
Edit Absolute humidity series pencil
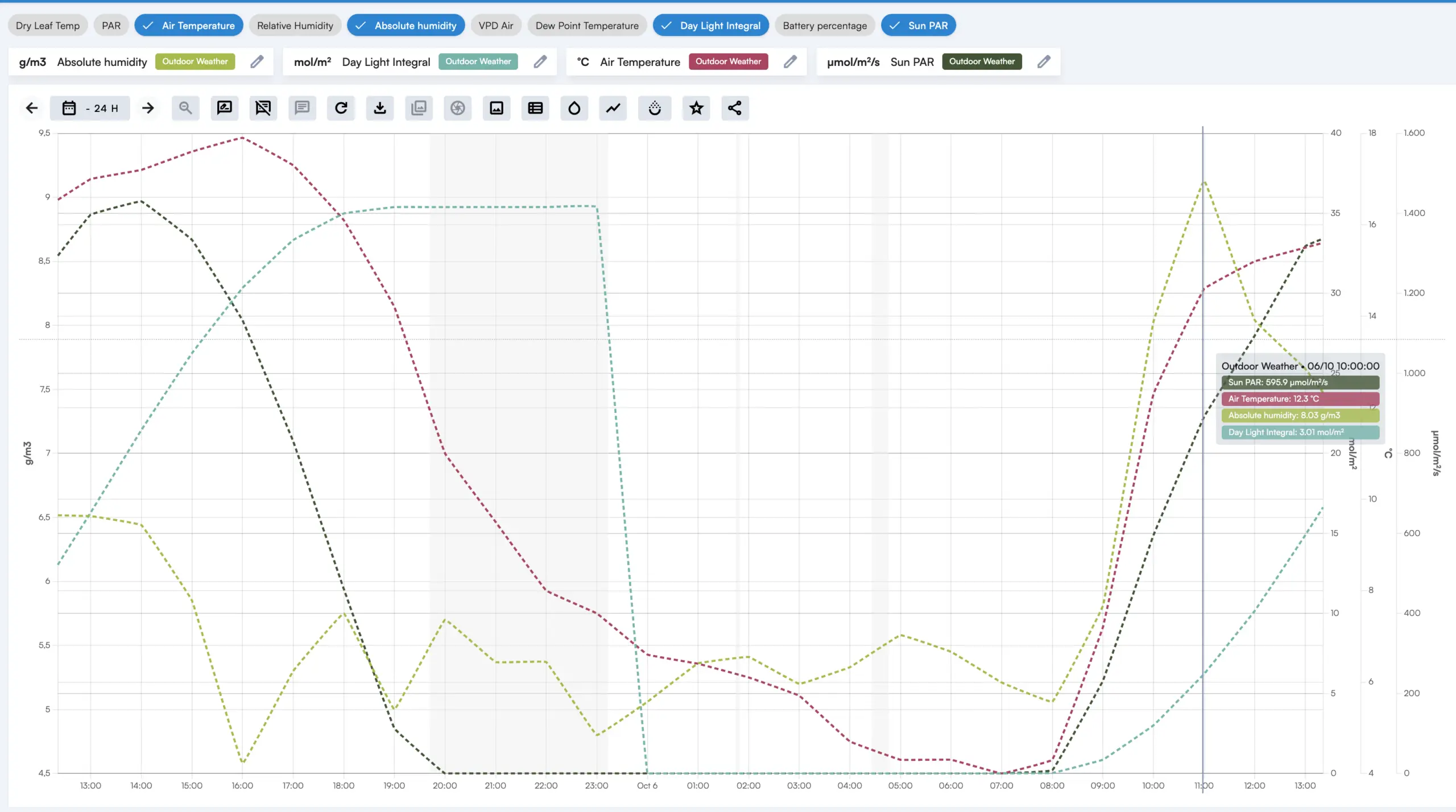point(257,61)
